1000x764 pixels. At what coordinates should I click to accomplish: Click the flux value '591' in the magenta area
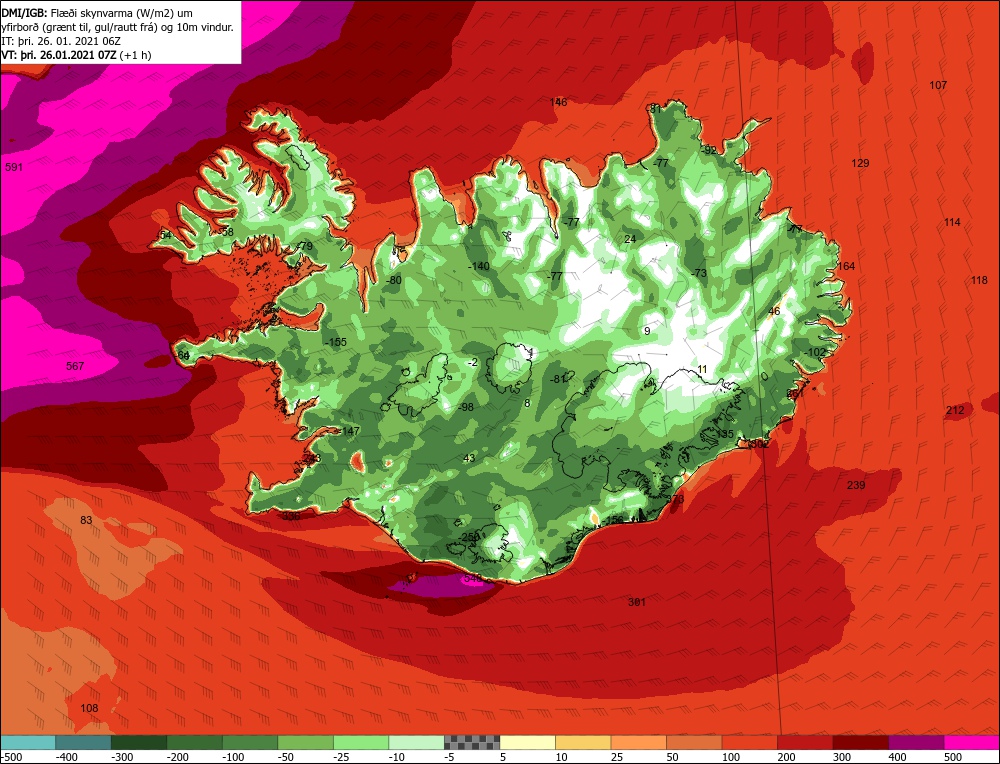pos(14,167)
